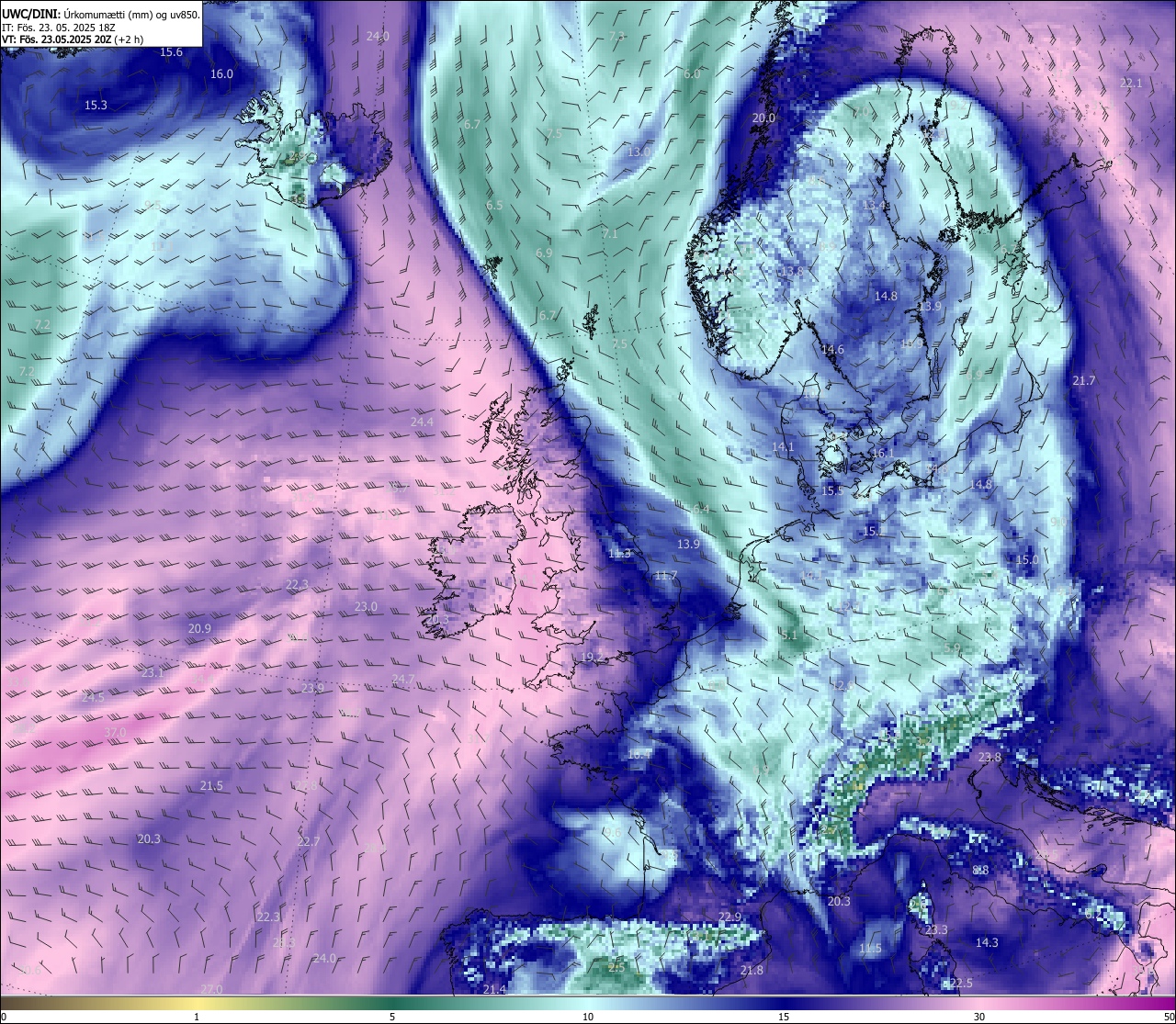Click the precipitable water color scale bar
The width and height of the screenshot is (1176, 1024).
coord(588,1002)
